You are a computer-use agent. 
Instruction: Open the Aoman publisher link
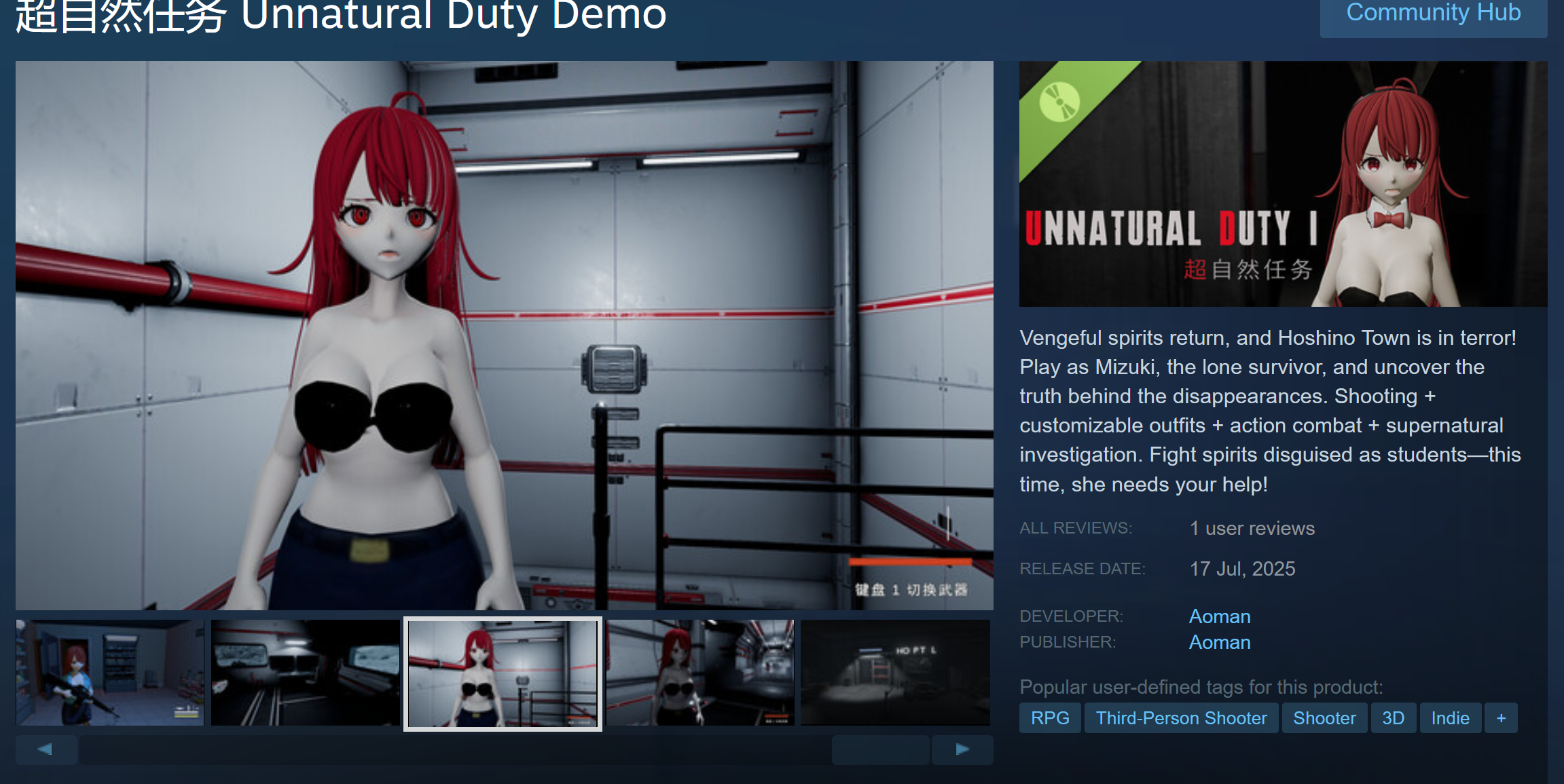(1220, 642)
